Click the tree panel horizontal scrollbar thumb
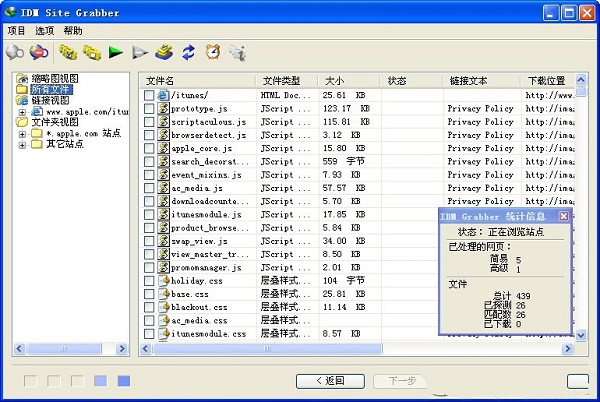600x402 pixels. click(x=64, y=348)
